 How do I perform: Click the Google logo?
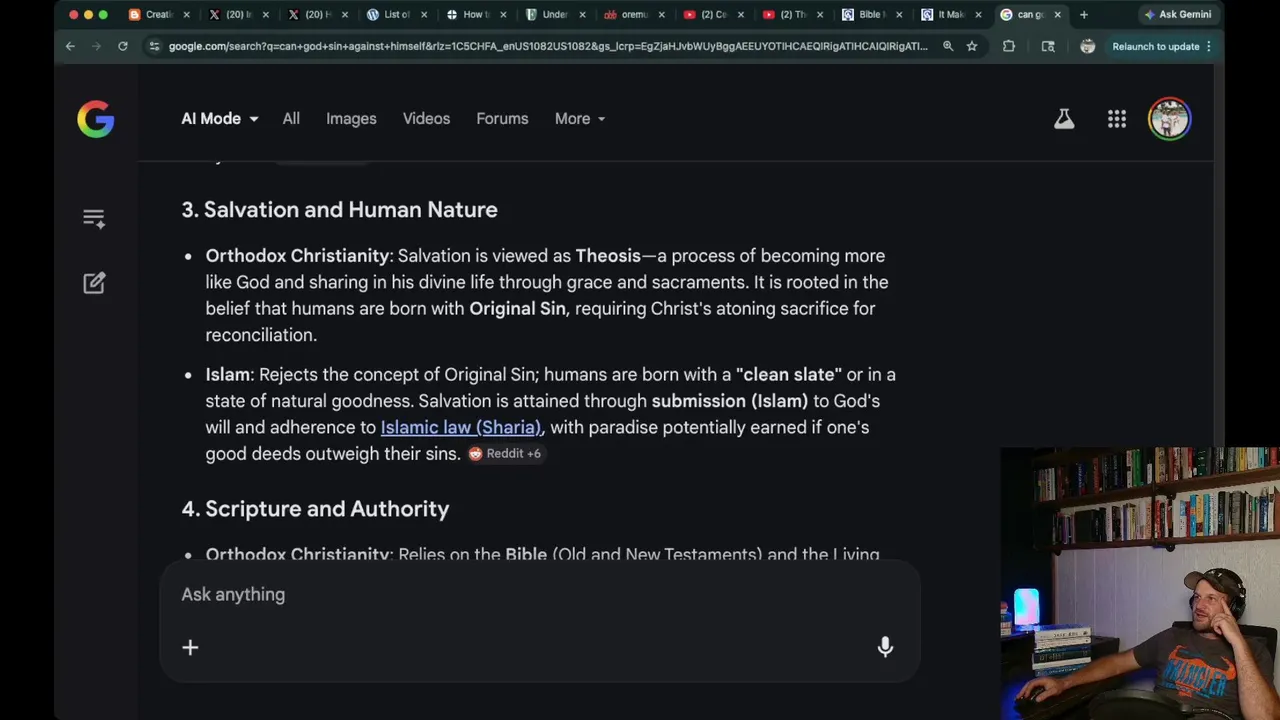[96, 119]
